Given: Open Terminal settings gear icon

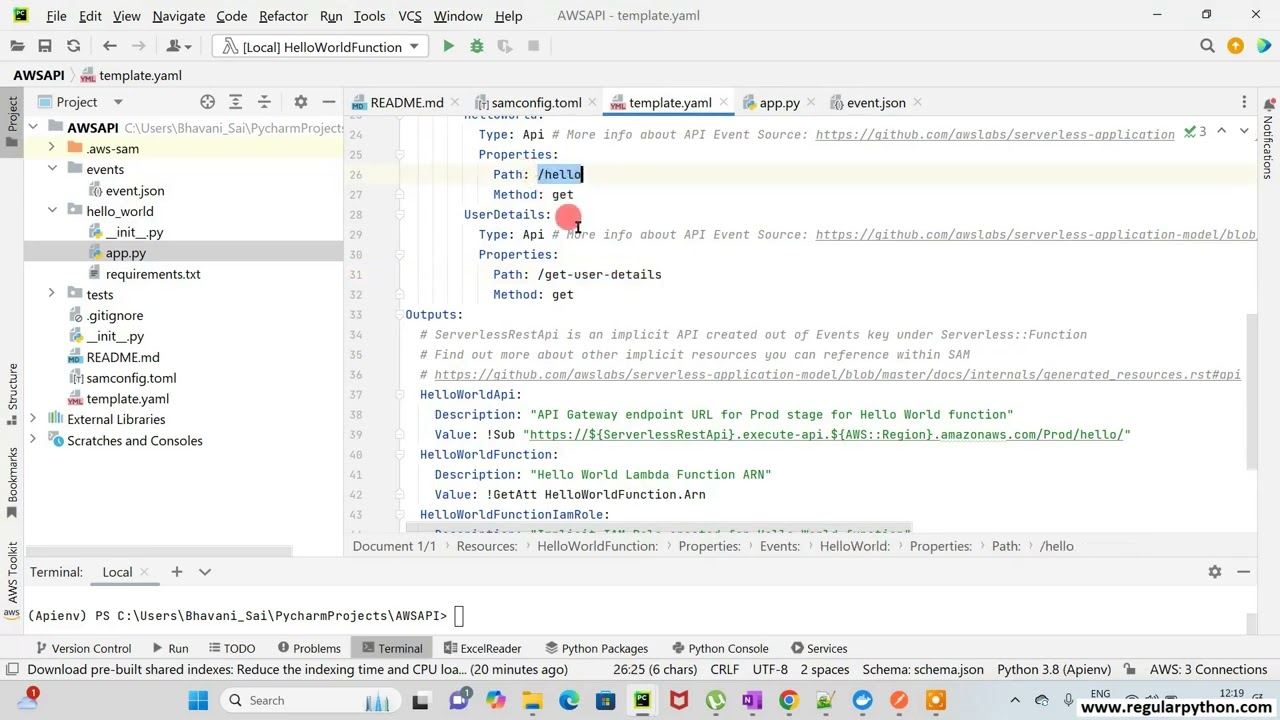Looking at the screenshot, I should (x=1214, y=572).
